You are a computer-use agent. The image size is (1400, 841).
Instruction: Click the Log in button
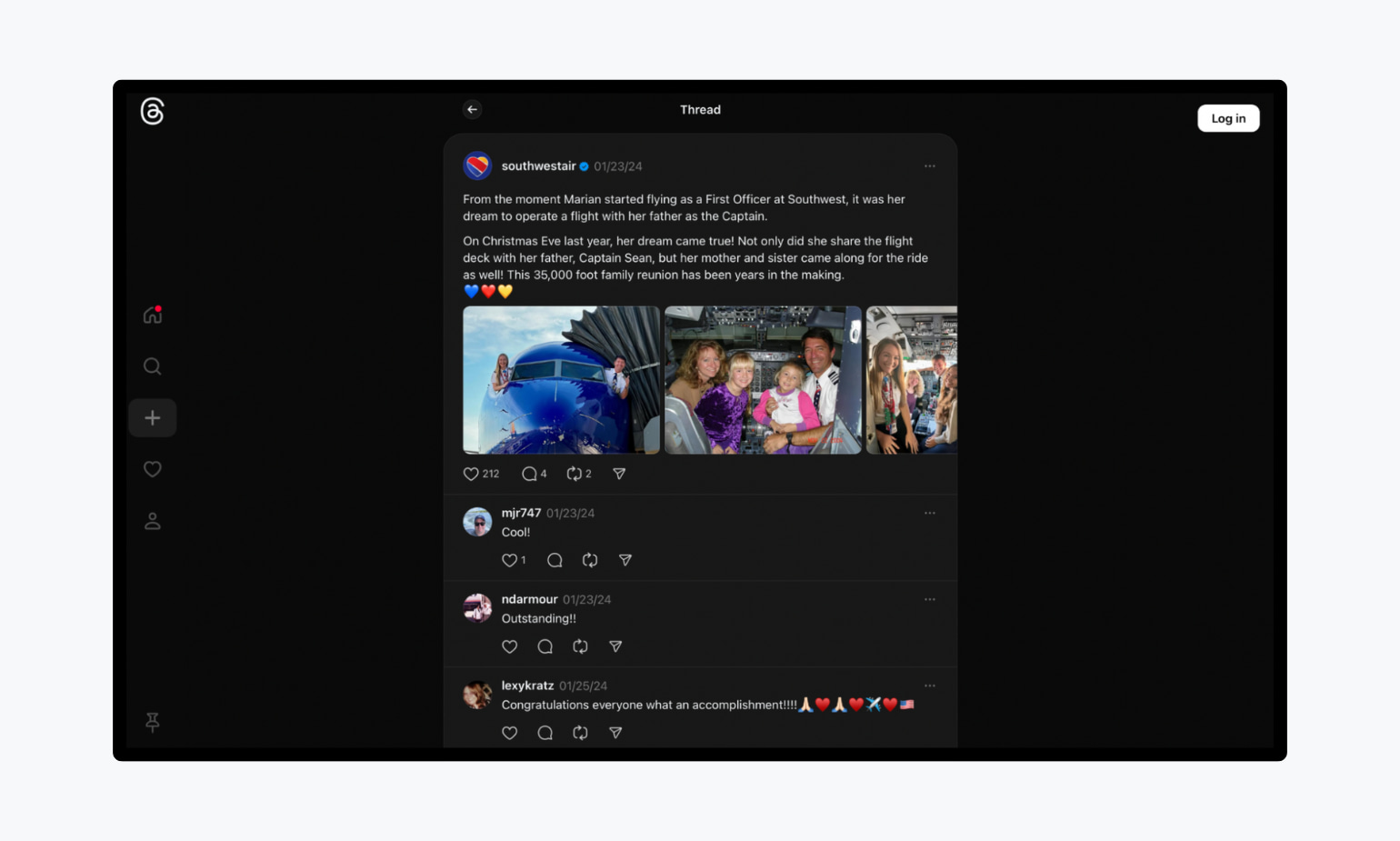(1227, 118)
